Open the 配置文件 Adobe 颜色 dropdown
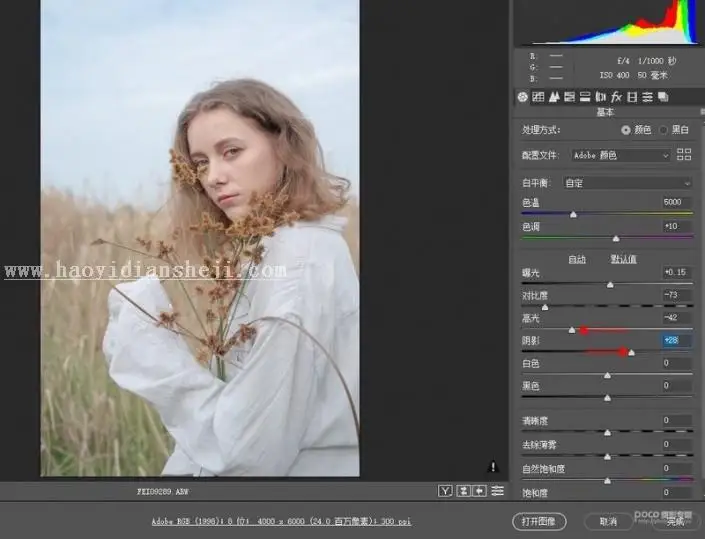 [x=621, y=155]
